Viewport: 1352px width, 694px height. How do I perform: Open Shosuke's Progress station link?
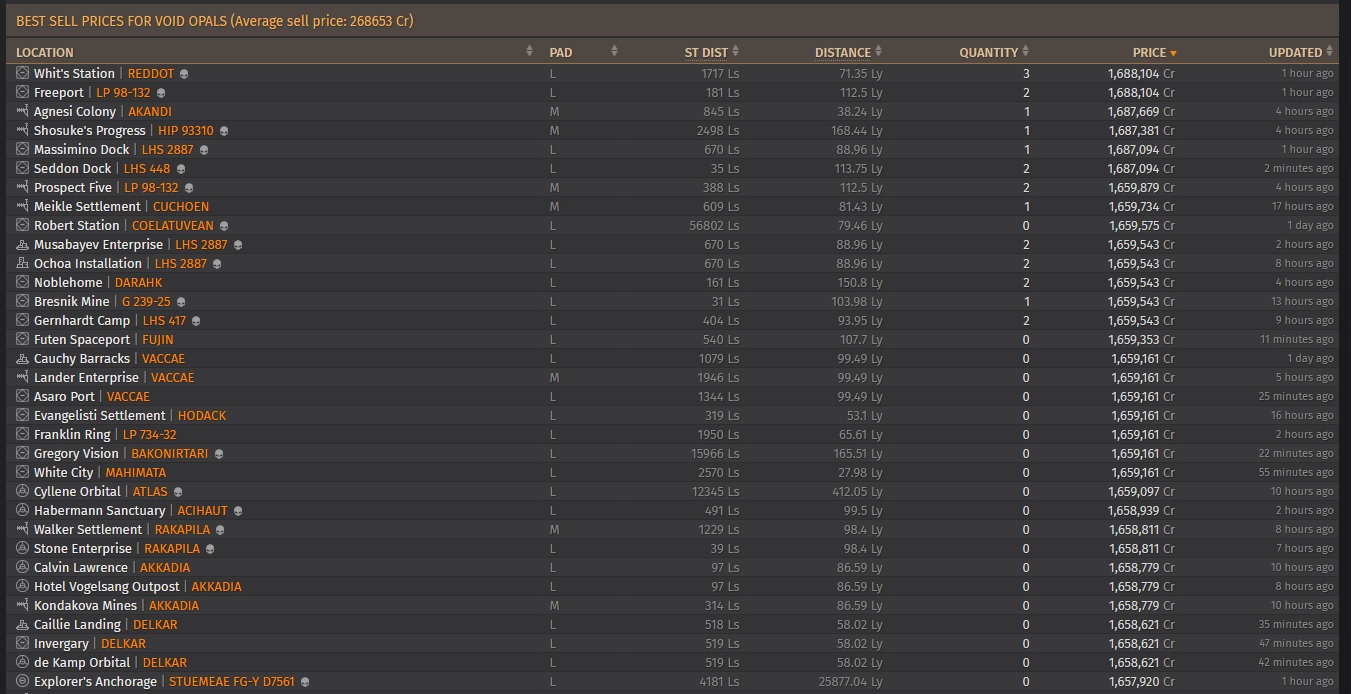coord(90,130)
